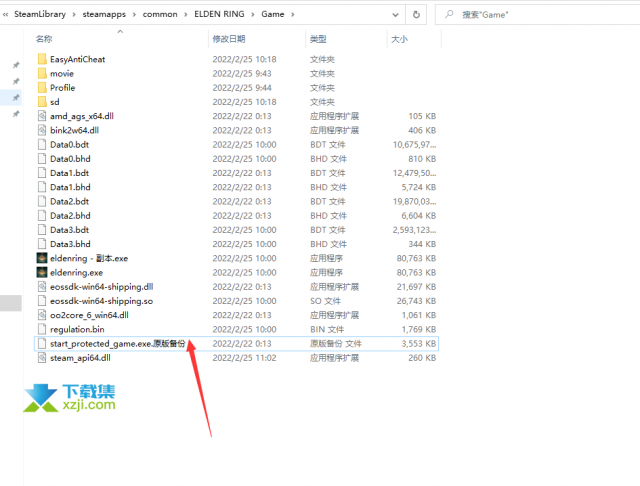Select the file named oo2core_6_win64.dll
The image size is (640, 486).
pos(89,315)
